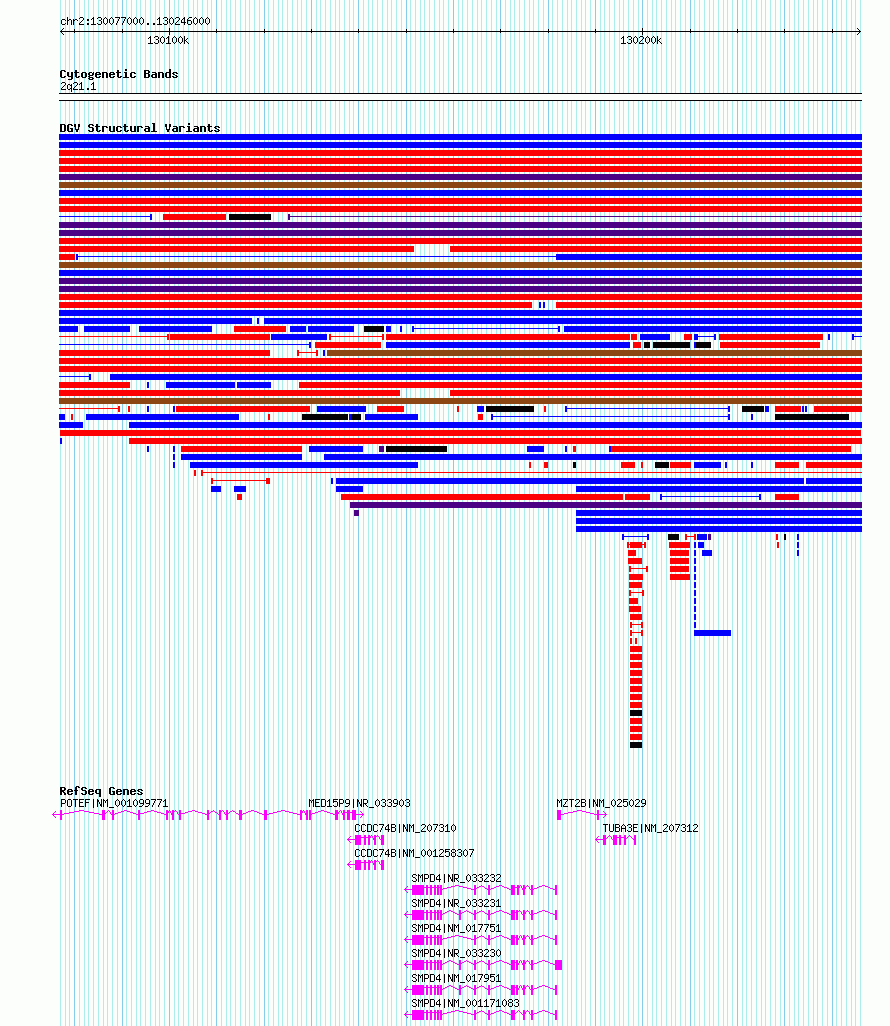
Task: Click the SMPD4|NR_033231 label
Action: point(456,903)
